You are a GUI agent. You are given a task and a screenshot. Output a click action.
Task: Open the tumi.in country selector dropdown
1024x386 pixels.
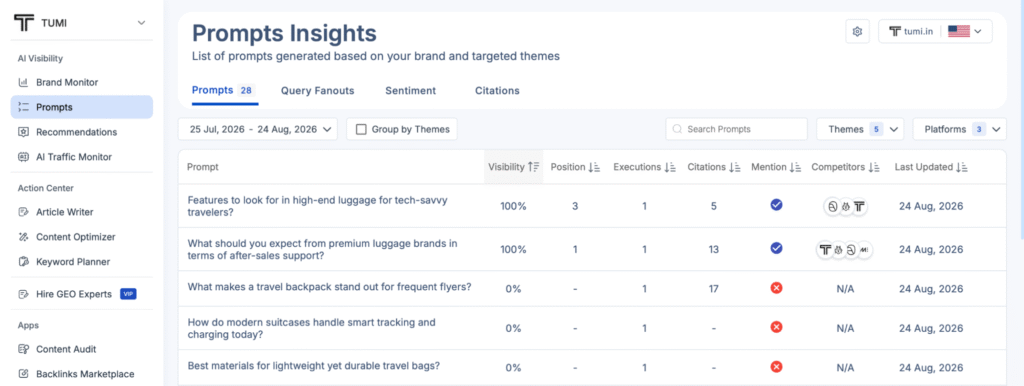pos(935,31)
